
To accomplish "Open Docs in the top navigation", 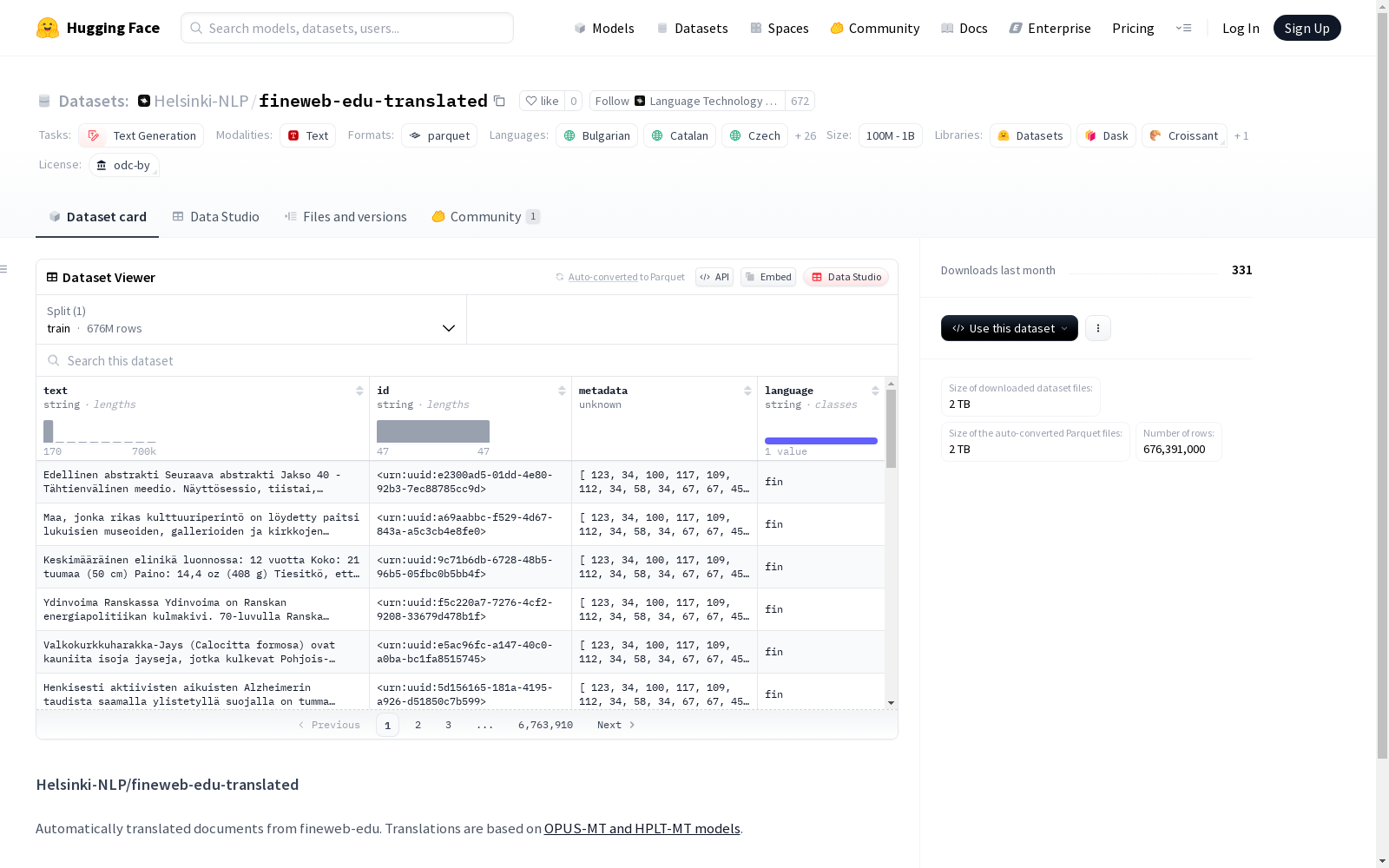I will pos(964,28).
